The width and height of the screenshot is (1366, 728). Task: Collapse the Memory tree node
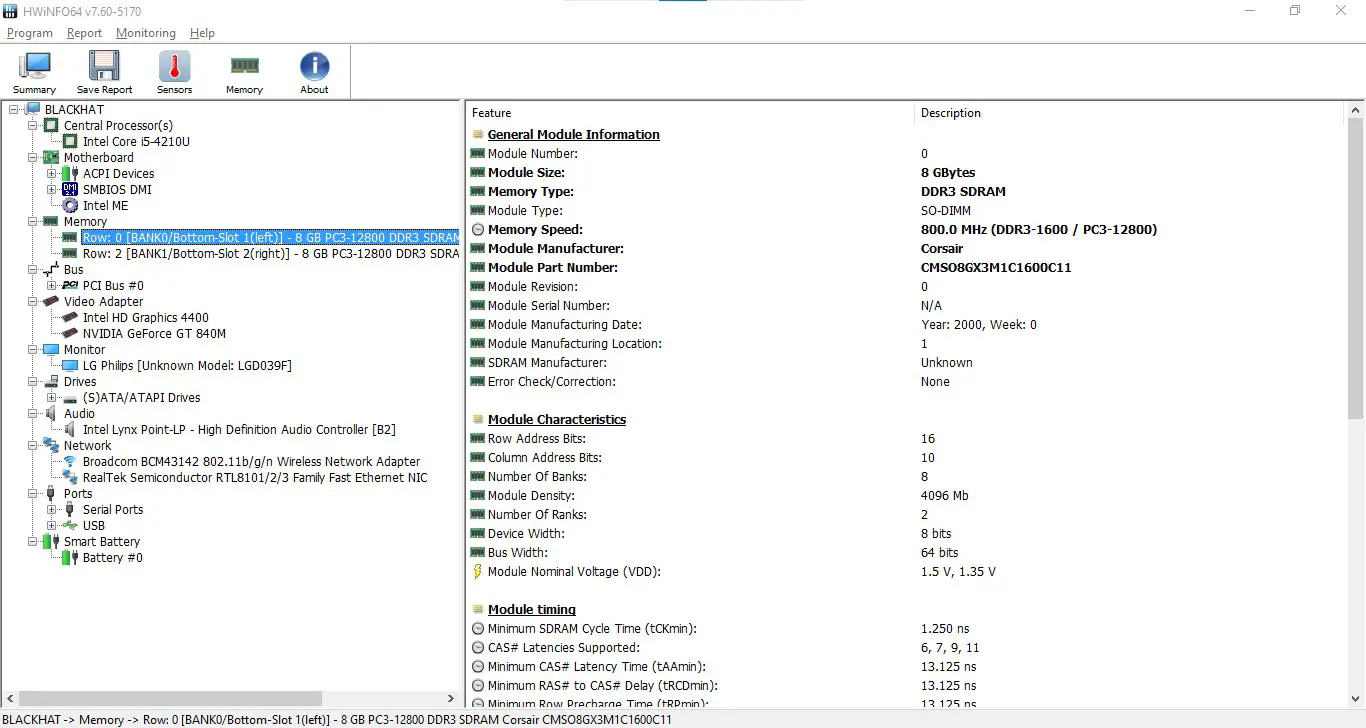(33, 221)
